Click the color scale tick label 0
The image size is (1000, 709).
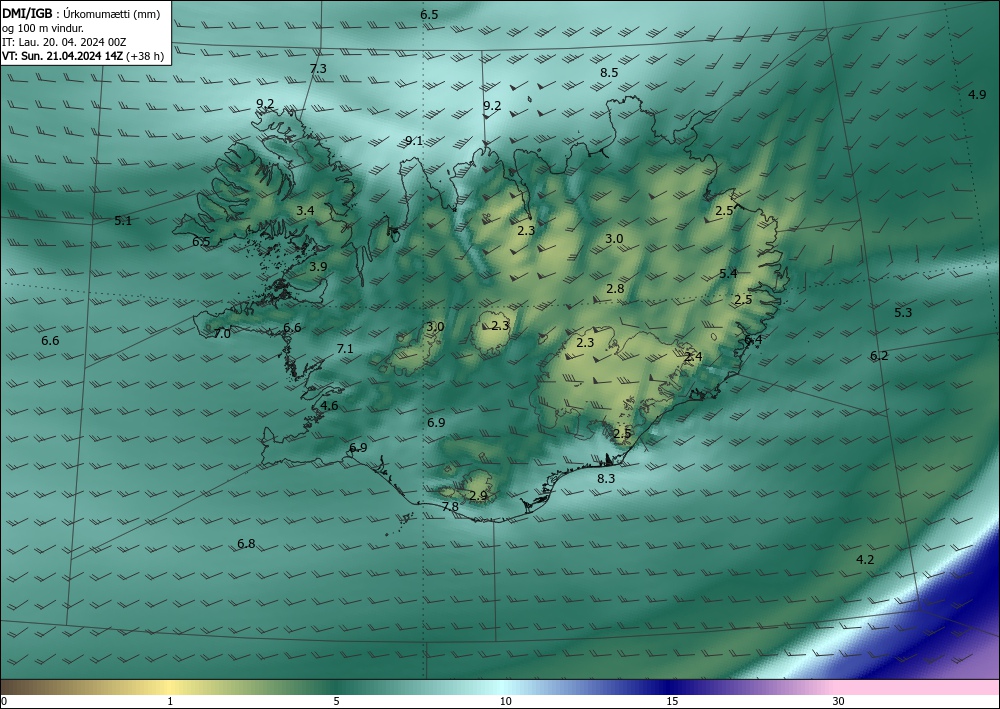pos(4,702)
